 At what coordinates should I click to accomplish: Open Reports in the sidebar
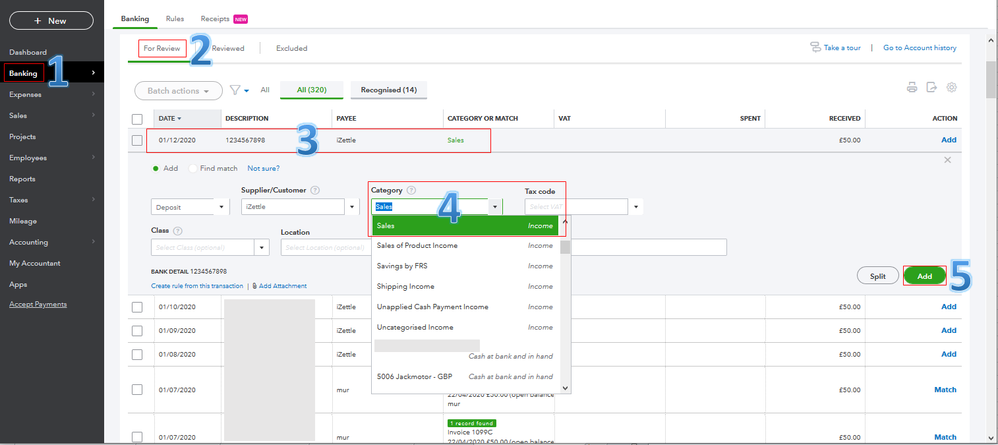click(x=22, y=179)
